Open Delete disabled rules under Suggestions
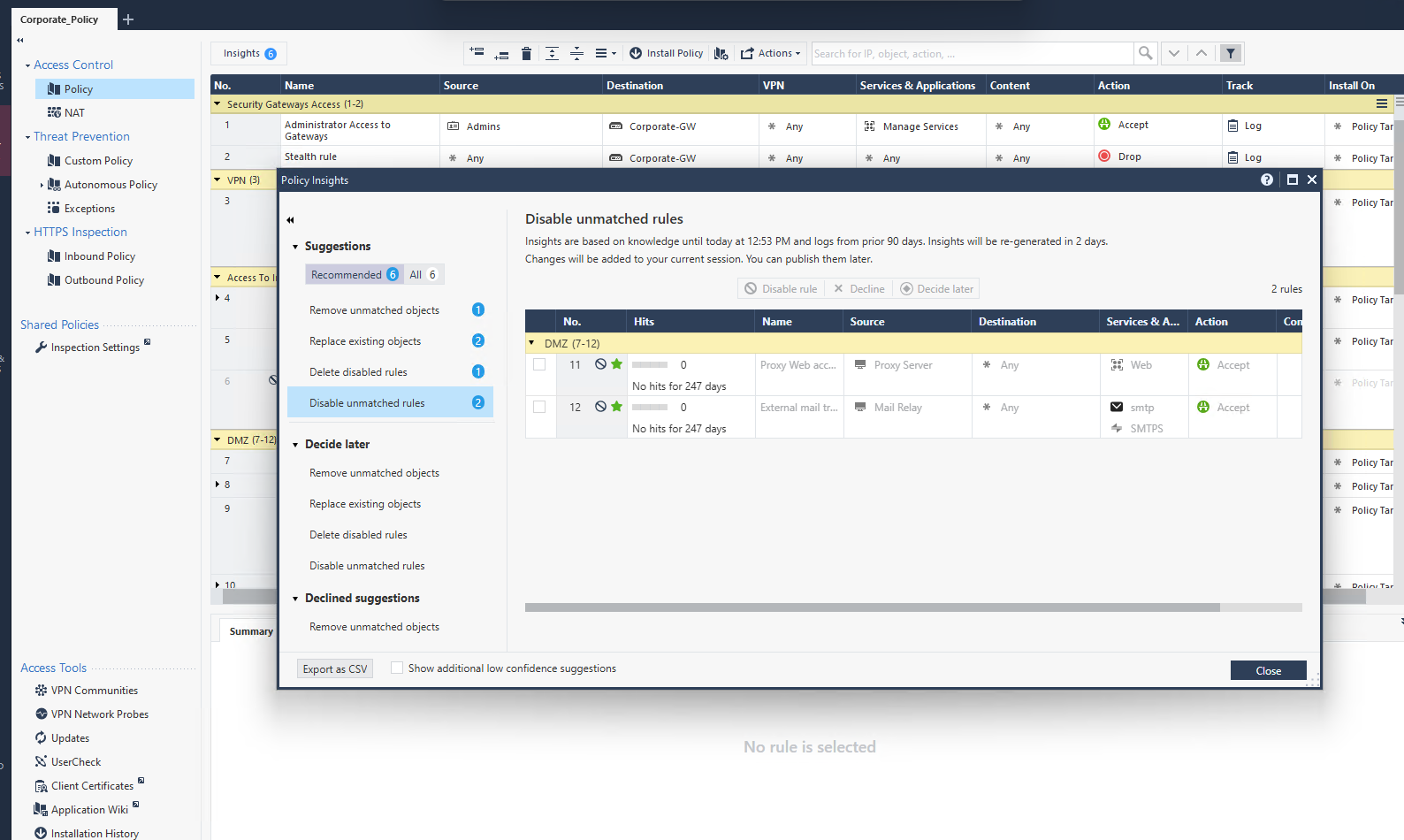Viewport: 1404px width, 840px height. (x=390, y=371)
